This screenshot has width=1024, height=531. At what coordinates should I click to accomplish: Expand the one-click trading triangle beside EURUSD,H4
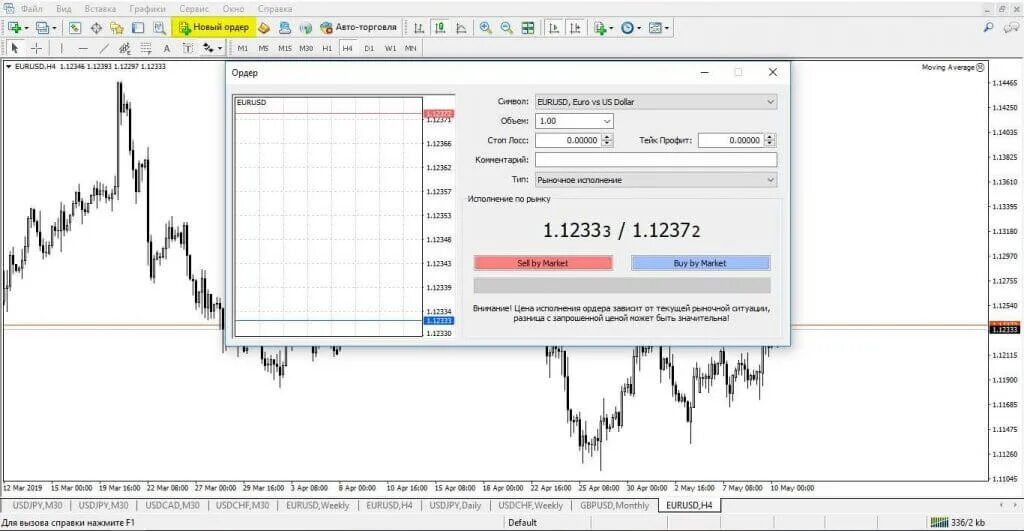8,66
